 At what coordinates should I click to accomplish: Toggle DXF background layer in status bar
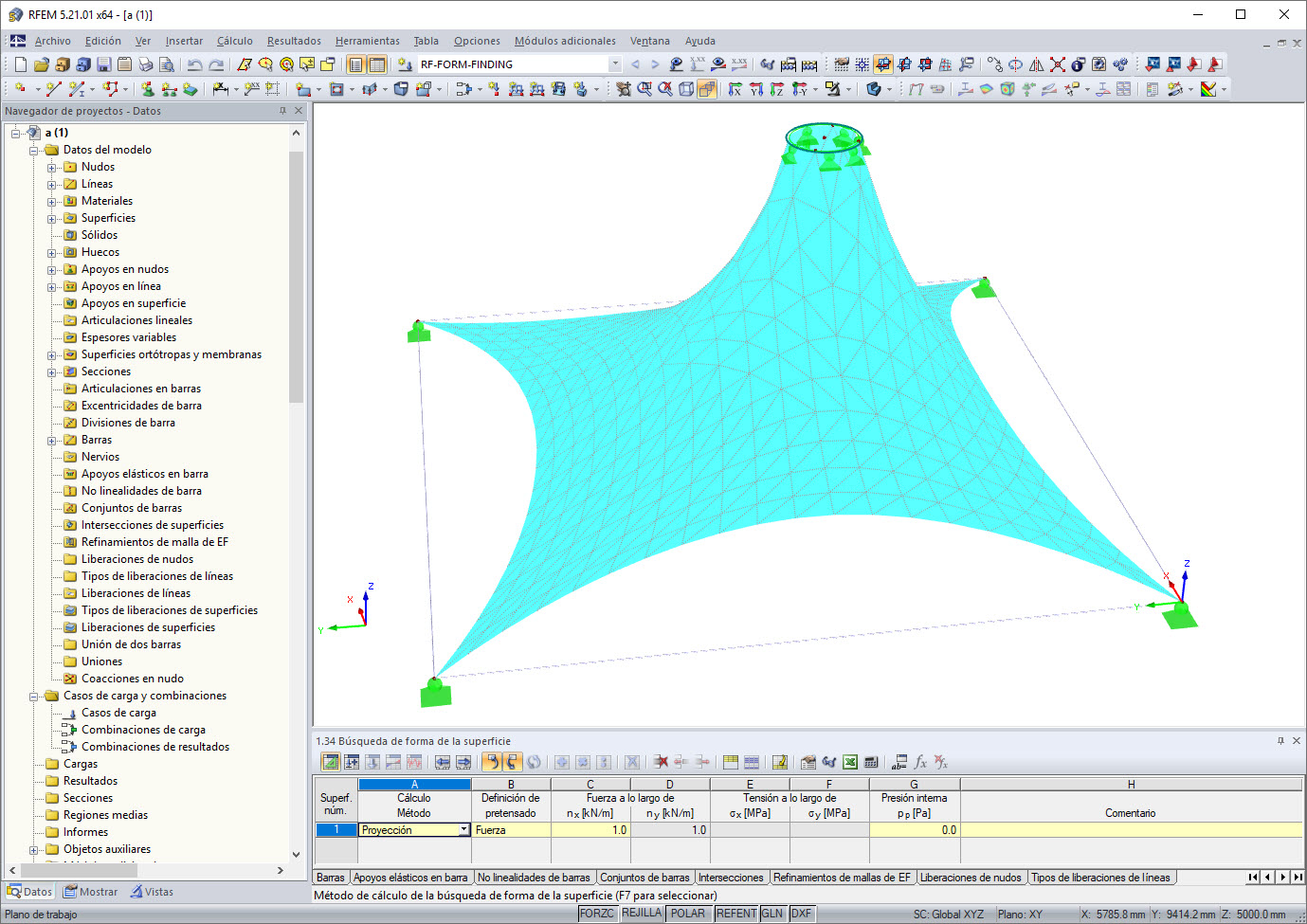802,914
